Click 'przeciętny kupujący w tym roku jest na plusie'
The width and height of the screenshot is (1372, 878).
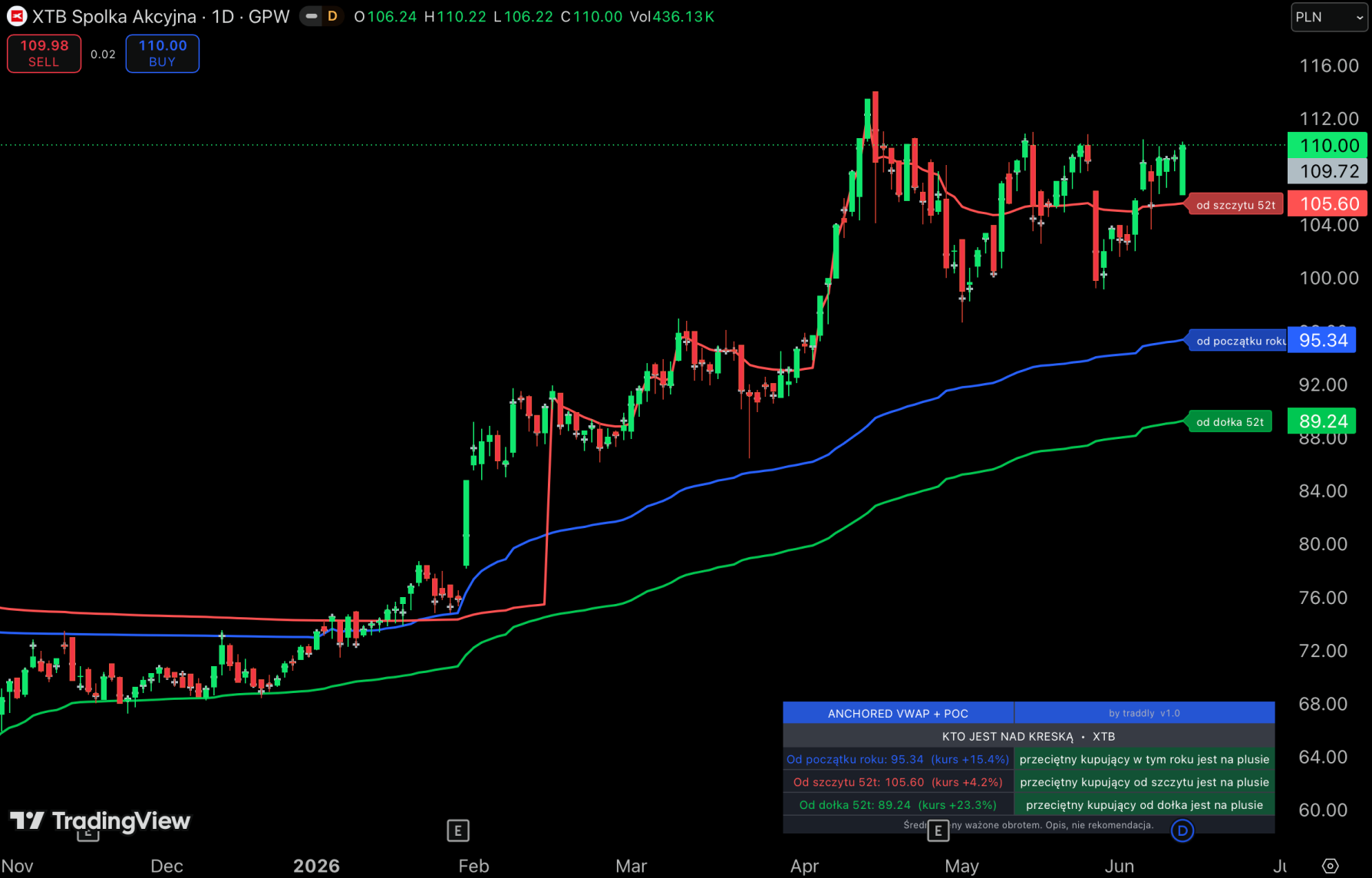pos(1144,759)
